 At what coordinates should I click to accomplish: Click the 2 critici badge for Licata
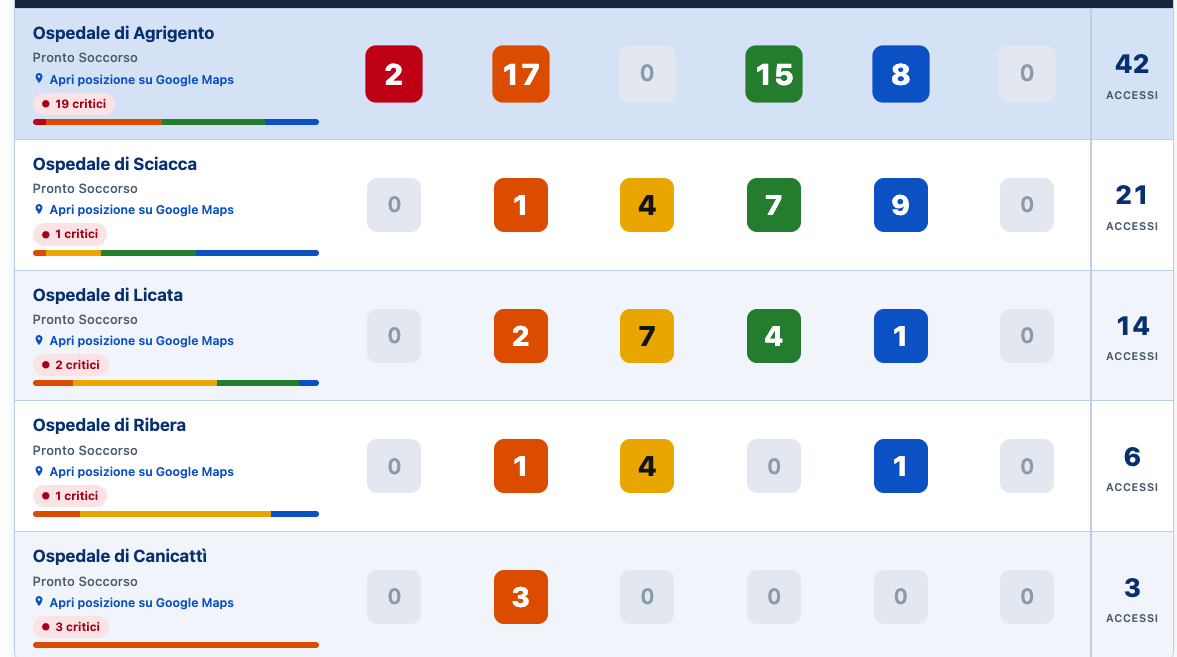pos(71,365)
